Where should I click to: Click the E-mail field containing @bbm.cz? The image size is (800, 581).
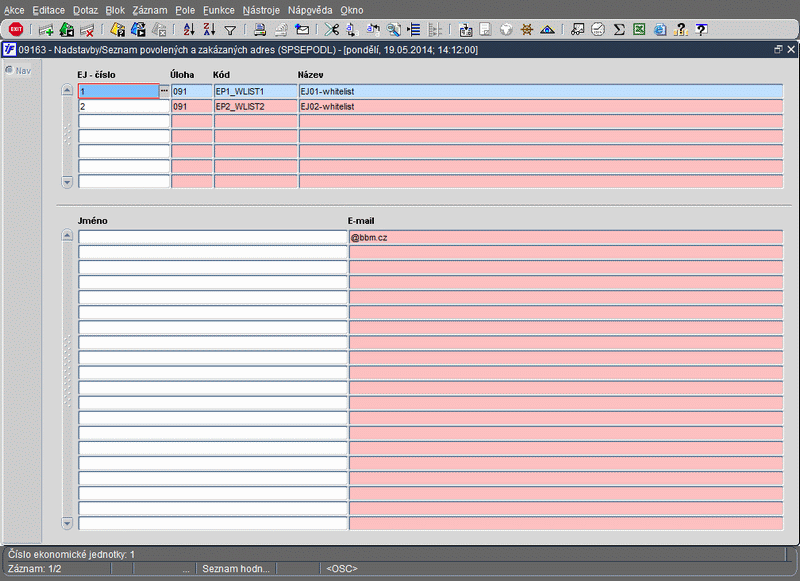click(566, 237)
